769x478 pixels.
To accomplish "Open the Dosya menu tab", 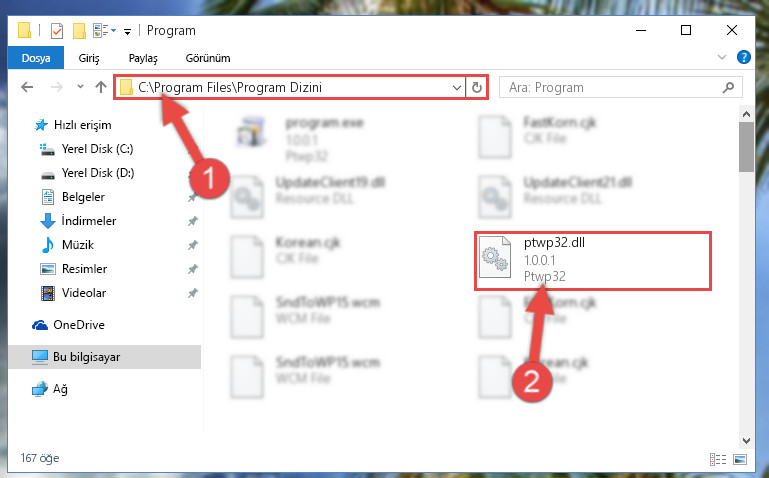I will pos(36,58).
